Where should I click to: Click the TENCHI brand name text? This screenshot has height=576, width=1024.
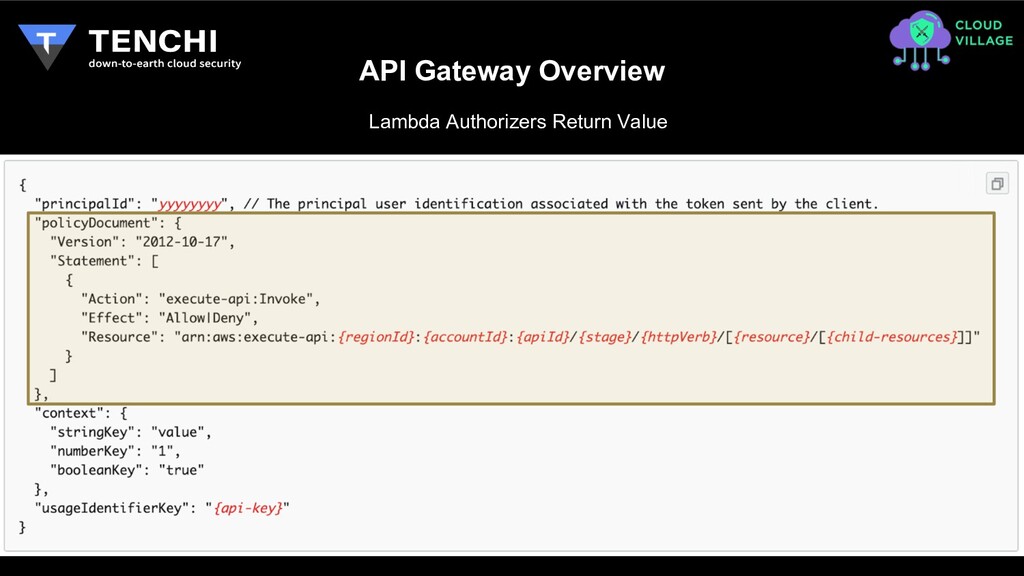[153, 41]
